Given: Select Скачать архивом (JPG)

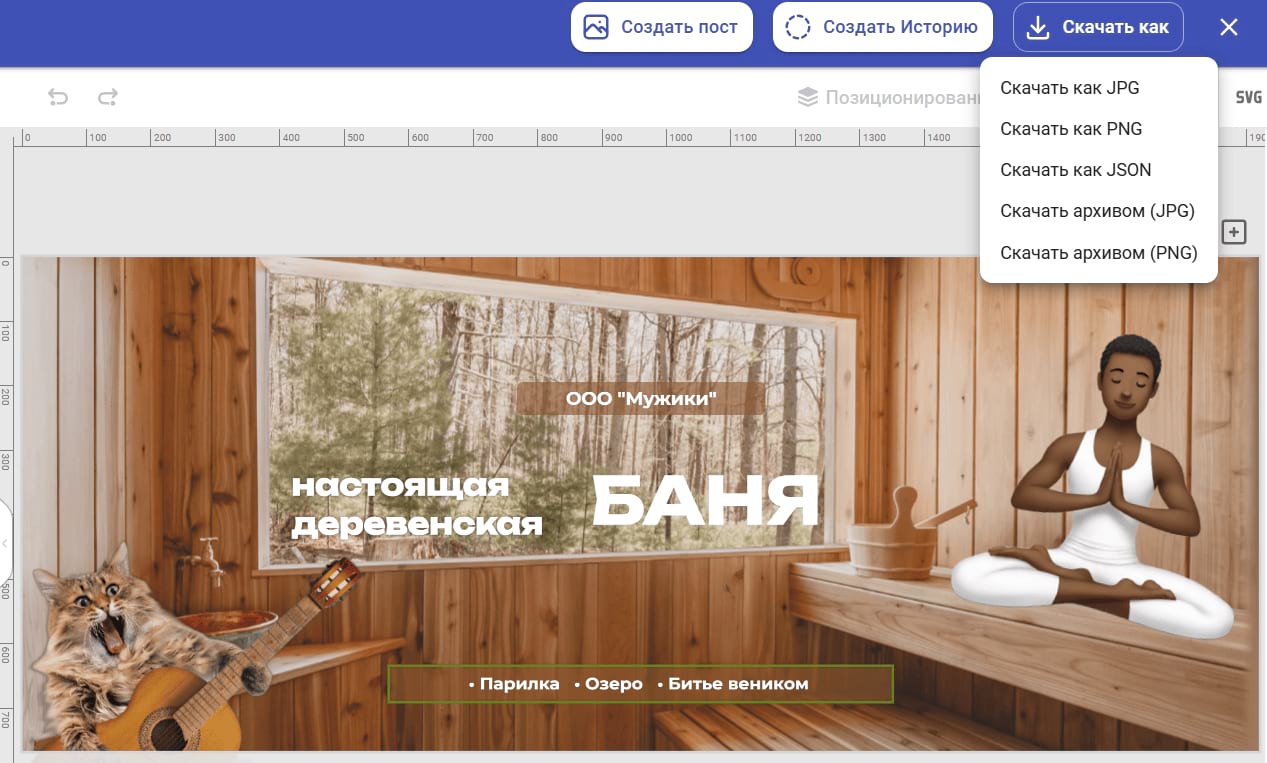Looking at the screenshot, I should 1099,211.
